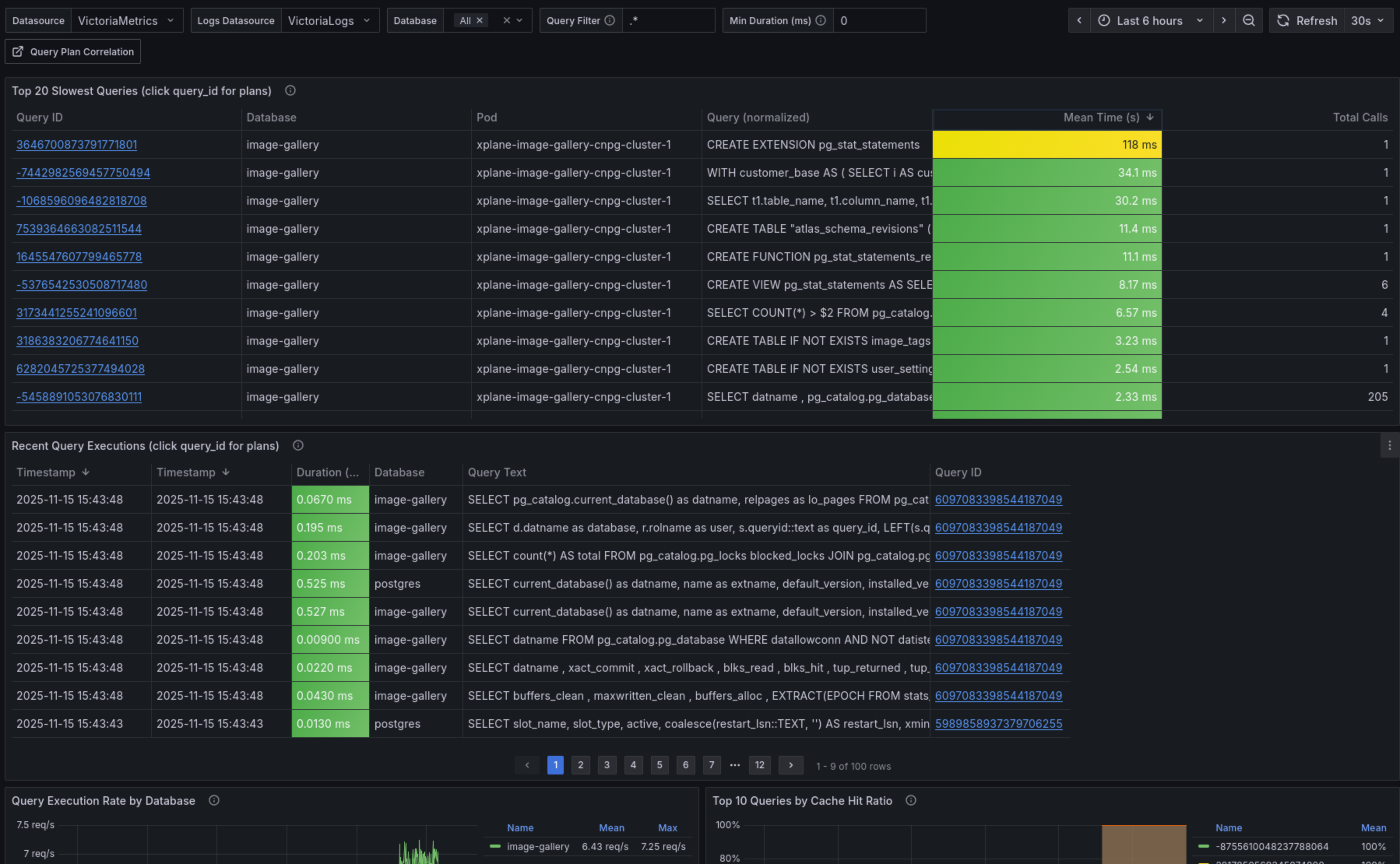Viewport: 1400px width, 864px height.
Task: Click the zoom out magnifying glass icon
Action: click(1249, 20)
